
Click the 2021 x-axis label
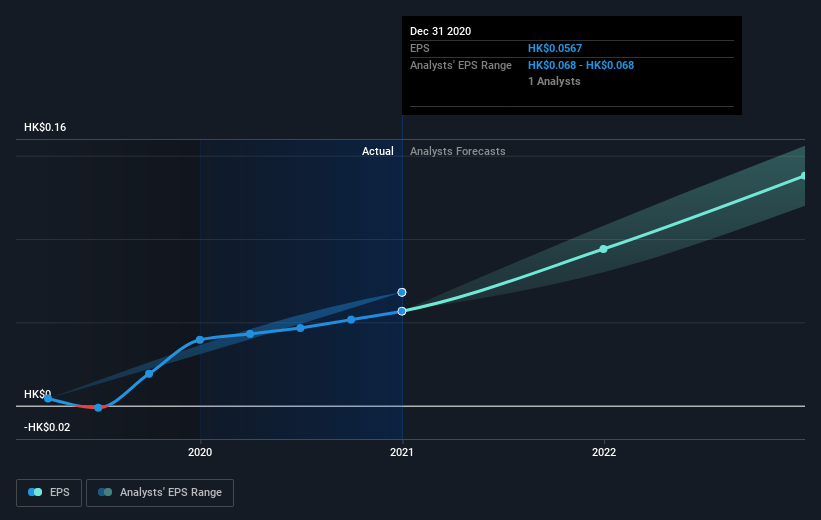tap(402, 452)
